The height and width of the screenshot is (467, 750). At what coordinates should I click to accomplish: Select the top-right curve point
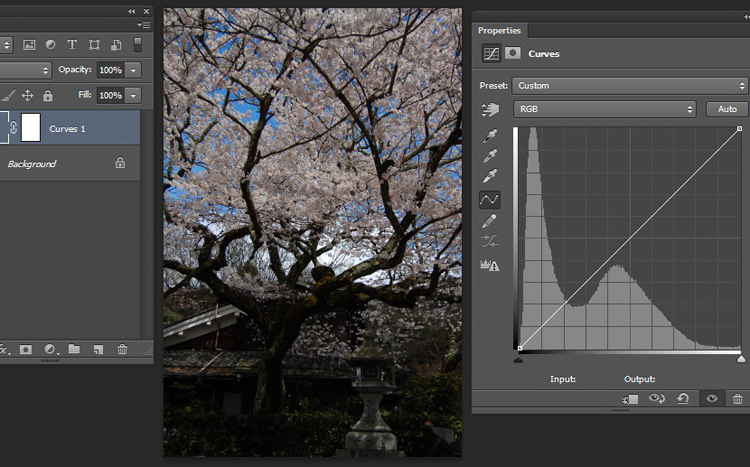click(739, 129)
